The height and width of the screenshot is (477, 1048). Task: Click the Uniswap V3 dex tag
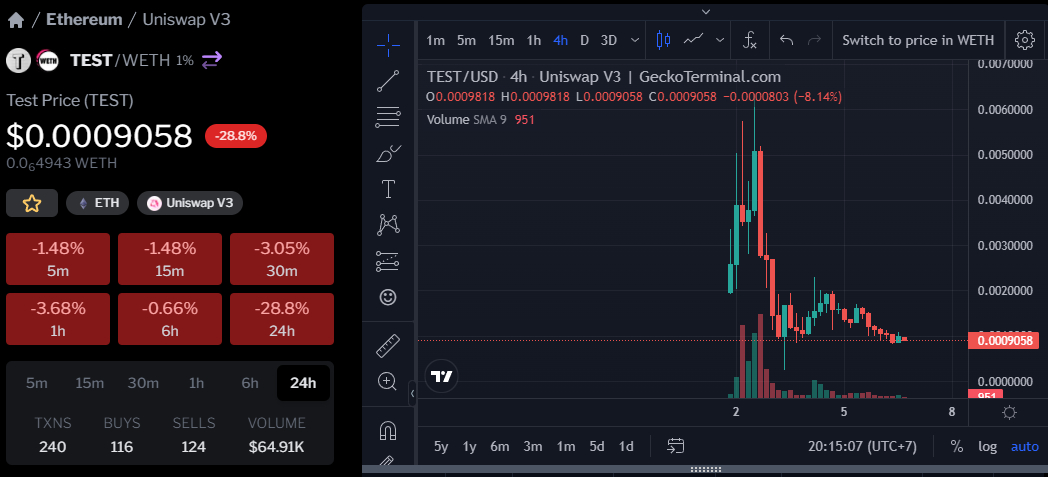click(x=190, y=203)
